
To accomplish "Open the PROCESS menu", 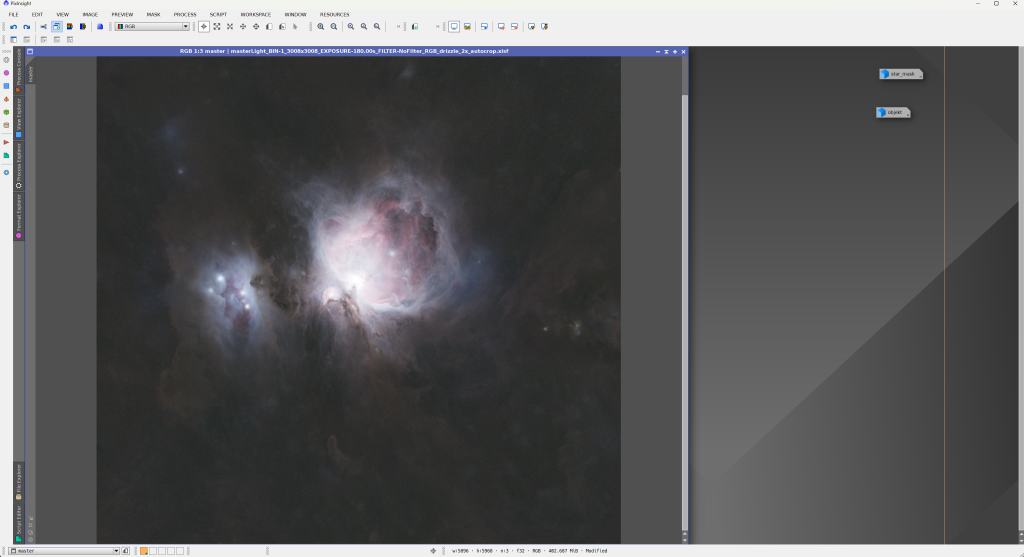I will (x=185, y=15).
